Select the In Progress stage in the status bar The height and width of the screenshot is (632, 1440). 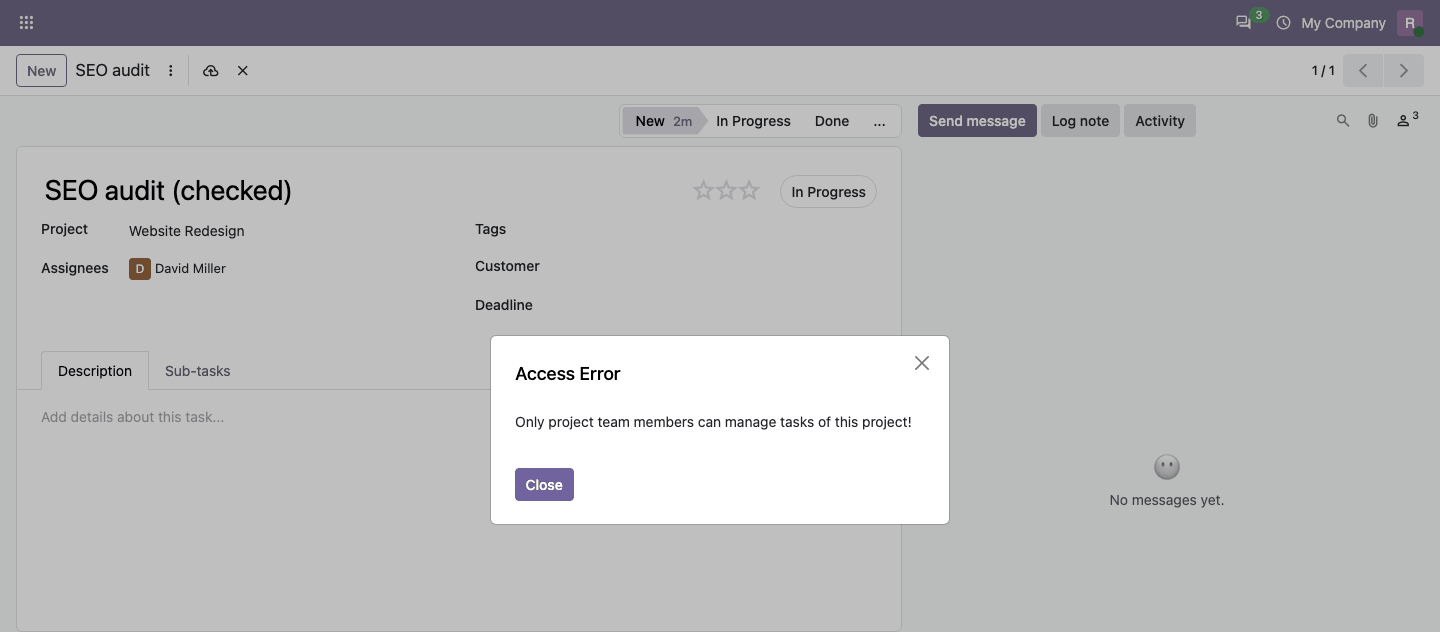[753, 121]
